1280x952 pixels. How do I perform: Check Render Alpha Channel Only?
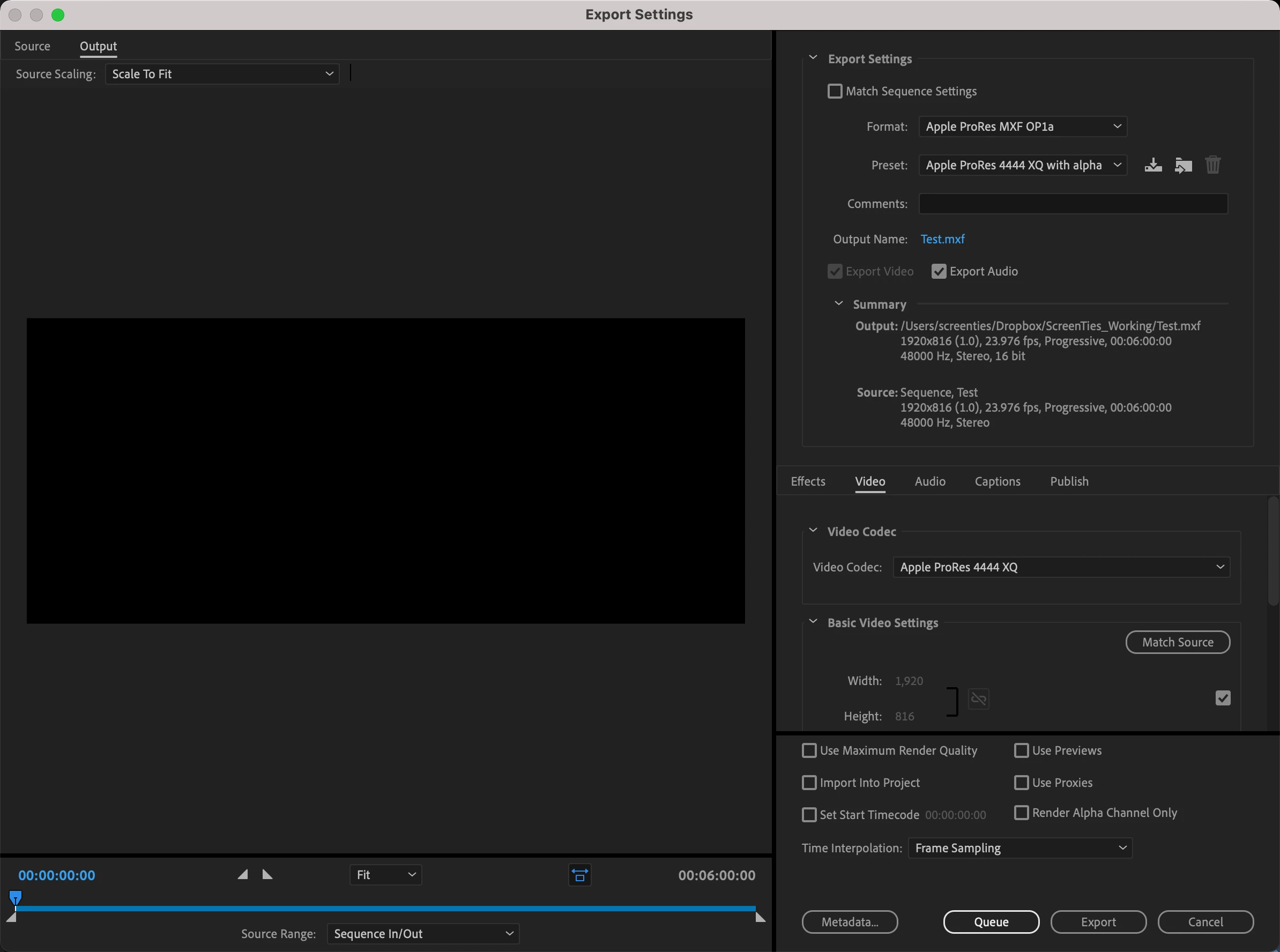1021,813
